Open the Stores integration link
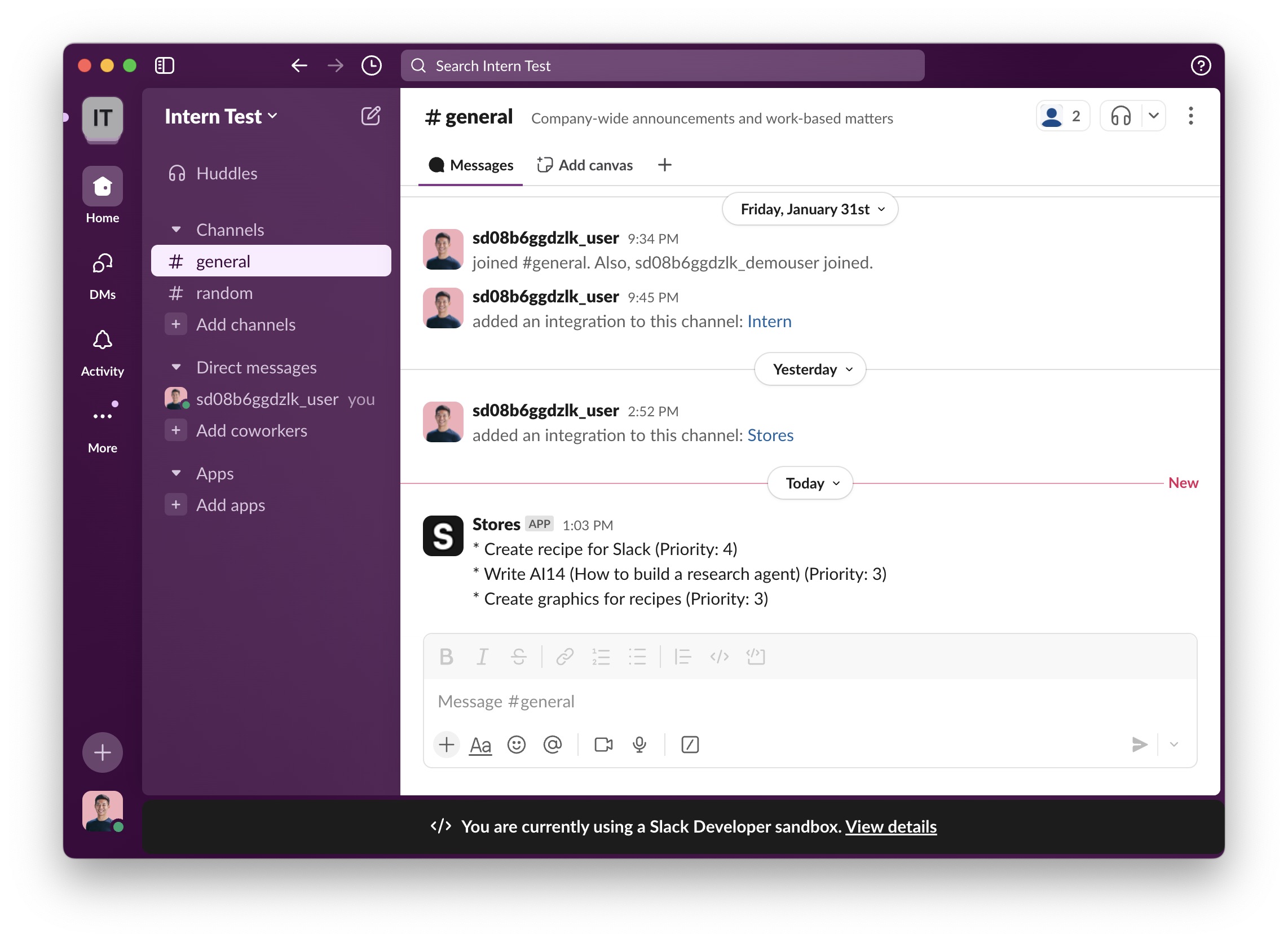The height and width of the screenshot is (942, 1288). [x=770, y=435]
